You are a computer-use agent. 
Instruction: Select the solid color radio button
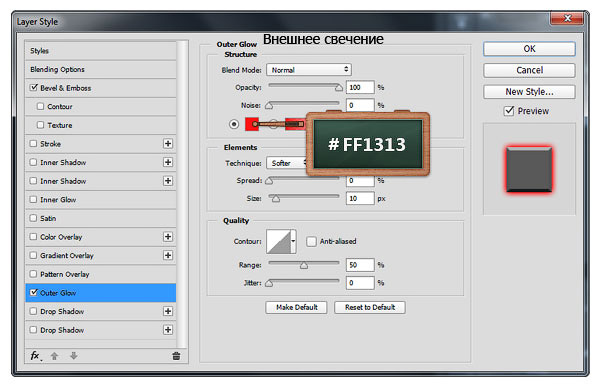tap(234, 124)
